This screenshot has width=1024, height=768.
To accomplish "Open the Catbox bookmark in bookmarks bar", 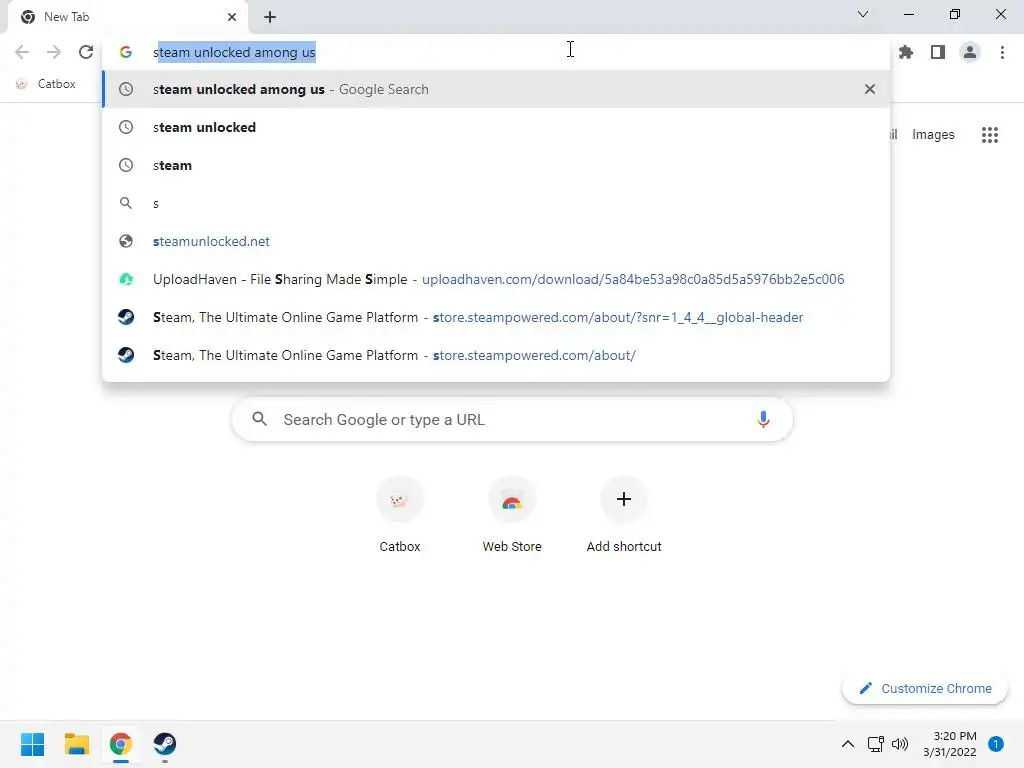I will [x=46, y=84].
